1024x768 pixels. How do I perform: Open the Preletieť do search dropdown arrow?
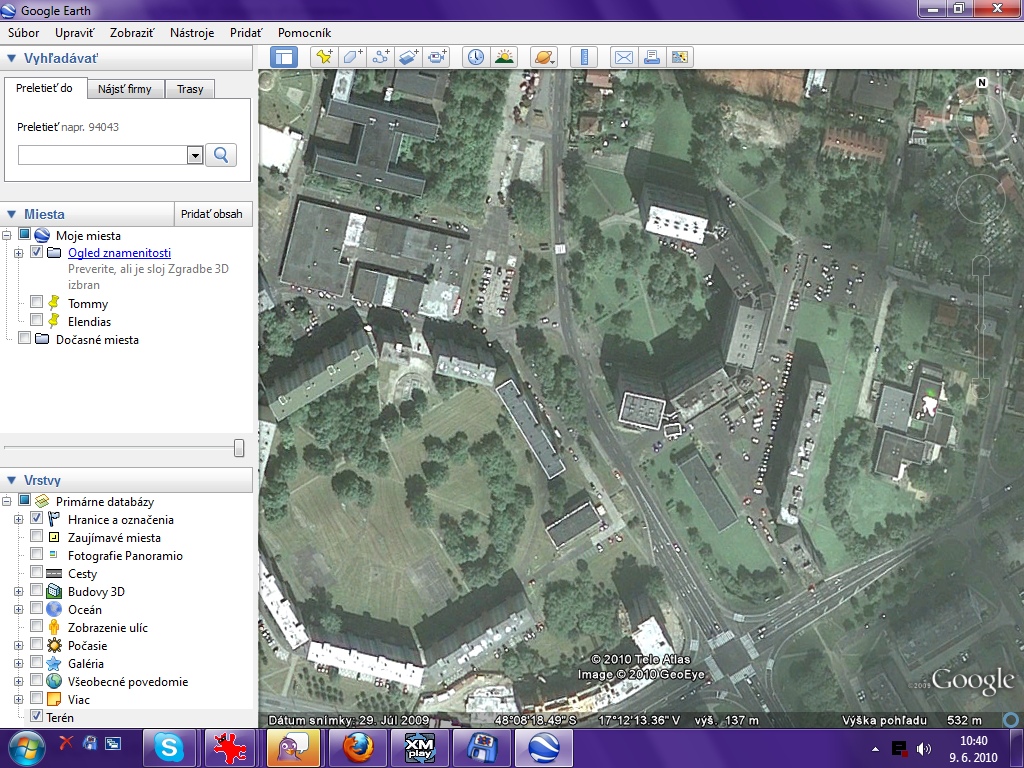(195, 155)
